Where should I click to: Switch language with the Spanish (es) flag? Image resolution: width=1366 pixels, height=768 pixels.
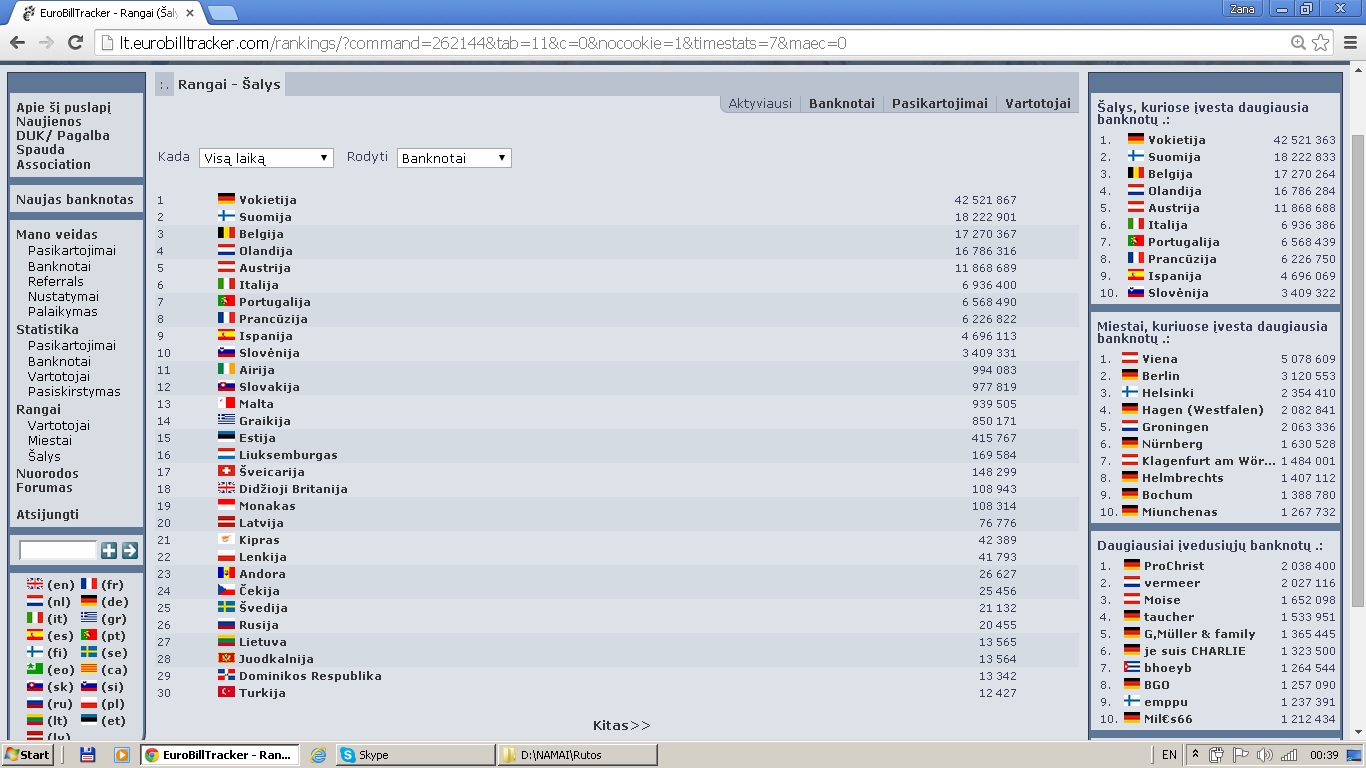(35, 636)
